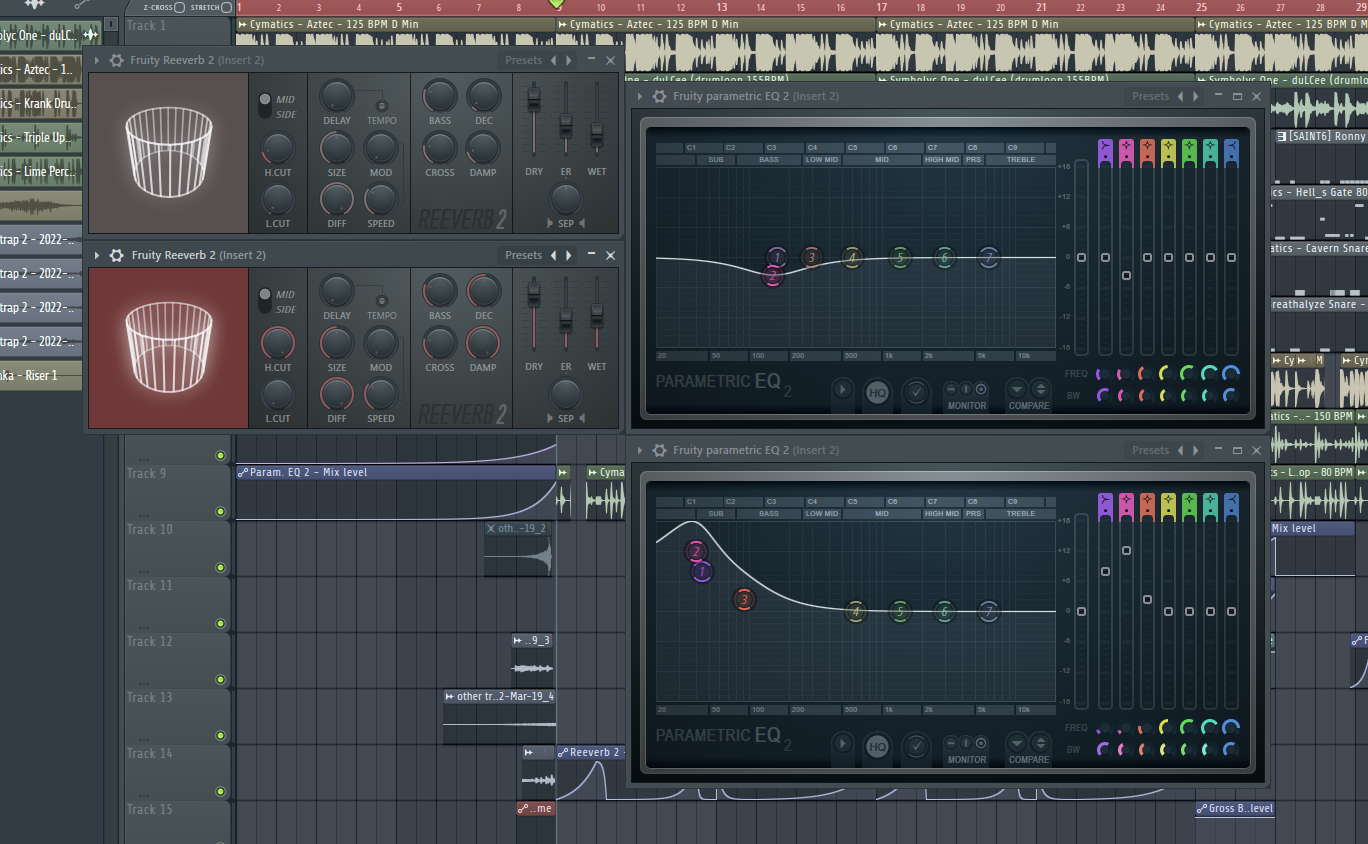Screen dimensions: 1368x844
Task: Click play-arrow options button in lower EQ
Action: coord(844,744)
